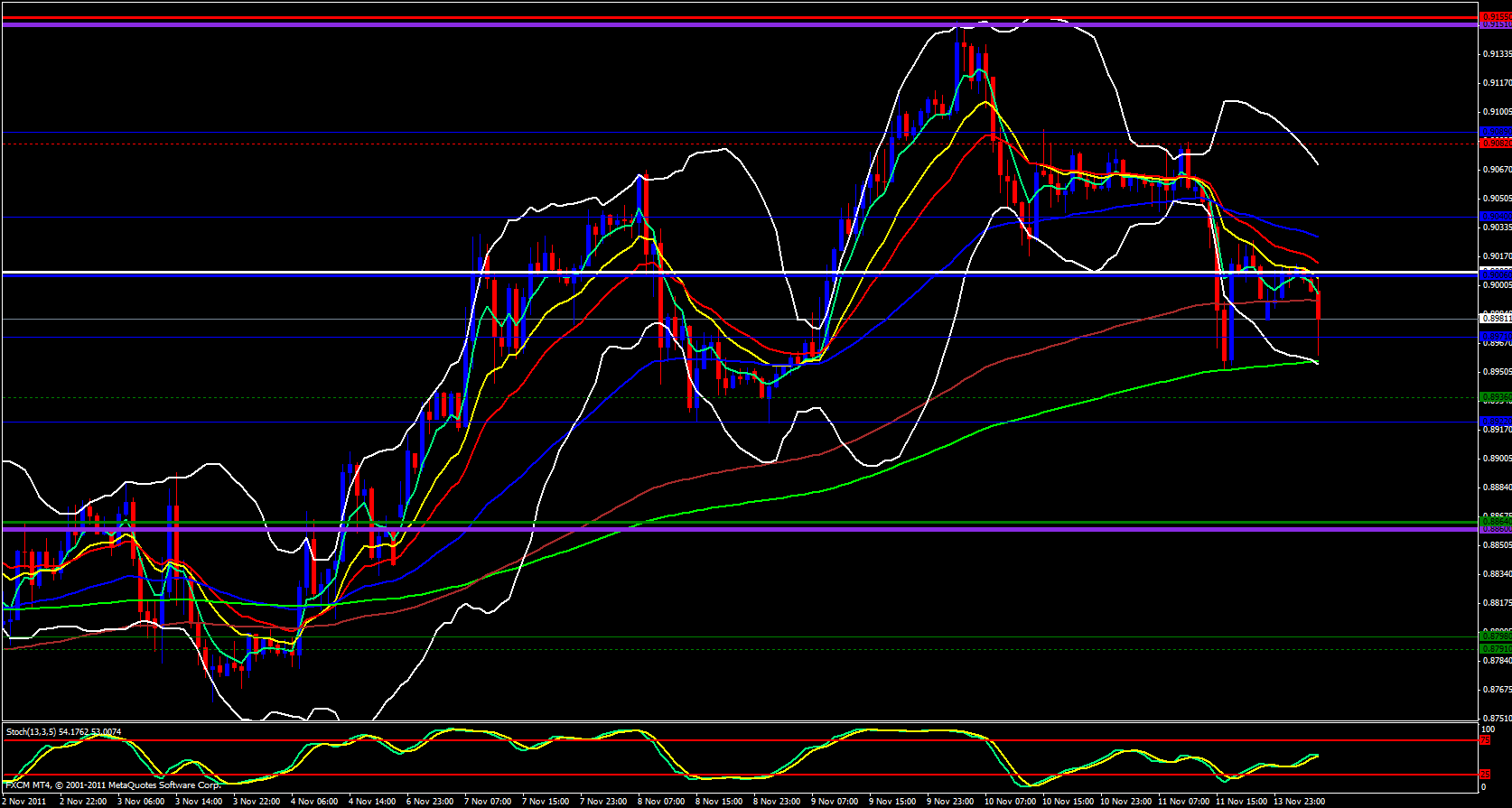
Task: Click the '2 Nov 2011' date label
Action: [x=24, y=801]
